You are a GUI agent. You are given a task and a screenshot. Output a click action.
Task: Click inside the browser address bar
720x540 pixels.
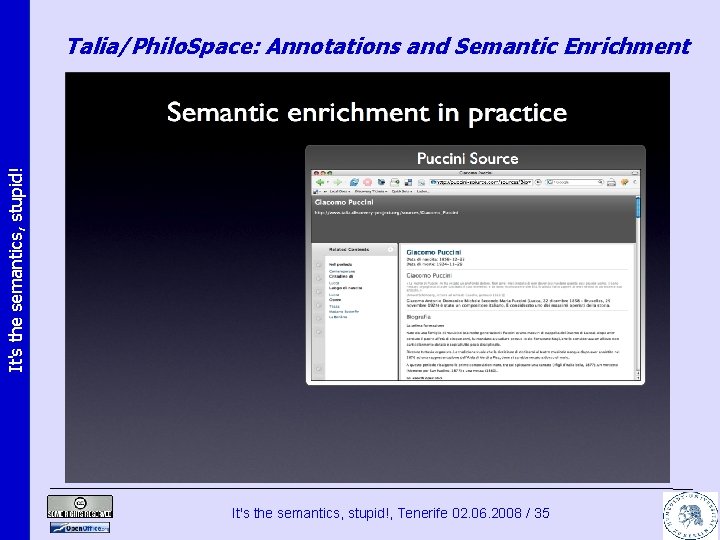pos(481,182)
